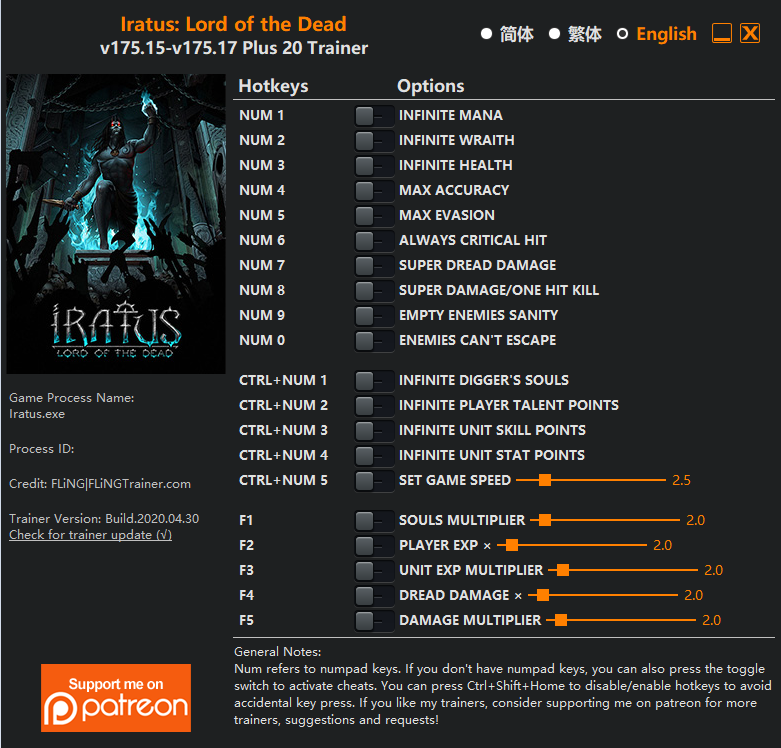This screenshot has width=781, height=748.
Task: Select Traditional Chinese language radio button
Action: click(554, 34)
